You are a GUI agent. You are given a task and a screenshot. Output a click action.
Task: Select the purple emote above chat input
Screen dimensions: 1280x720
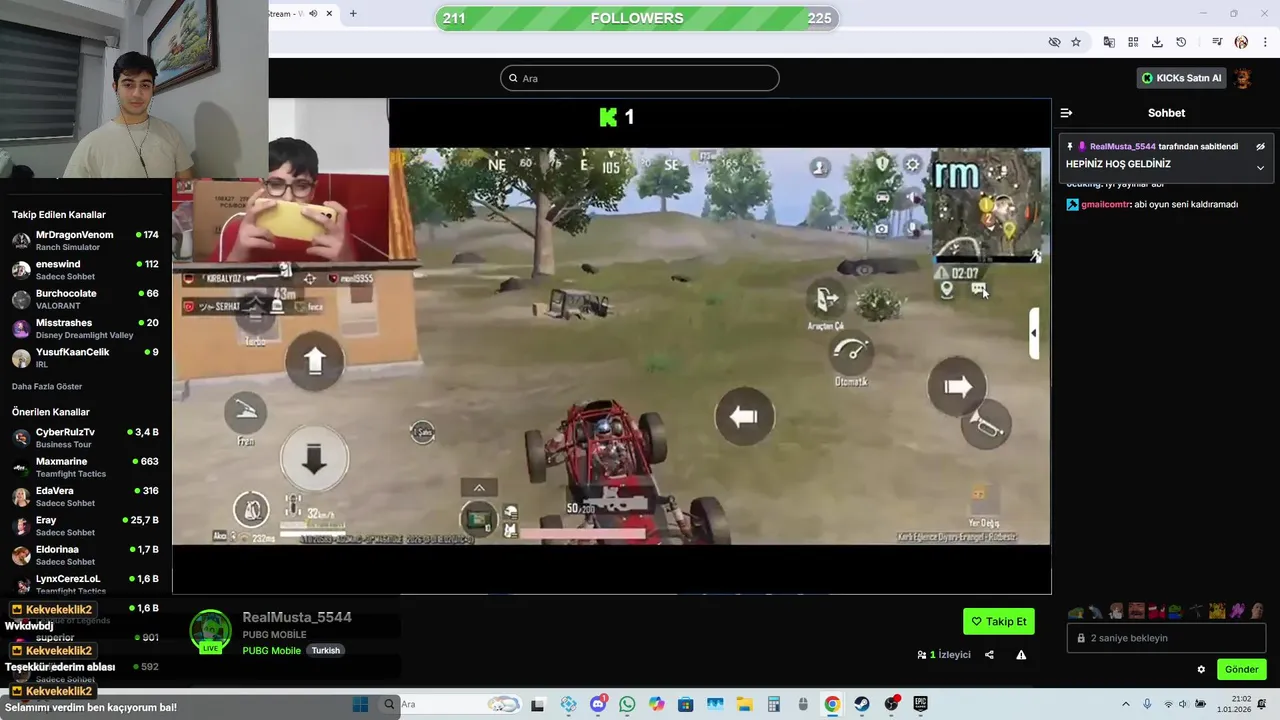[1238, 611]
